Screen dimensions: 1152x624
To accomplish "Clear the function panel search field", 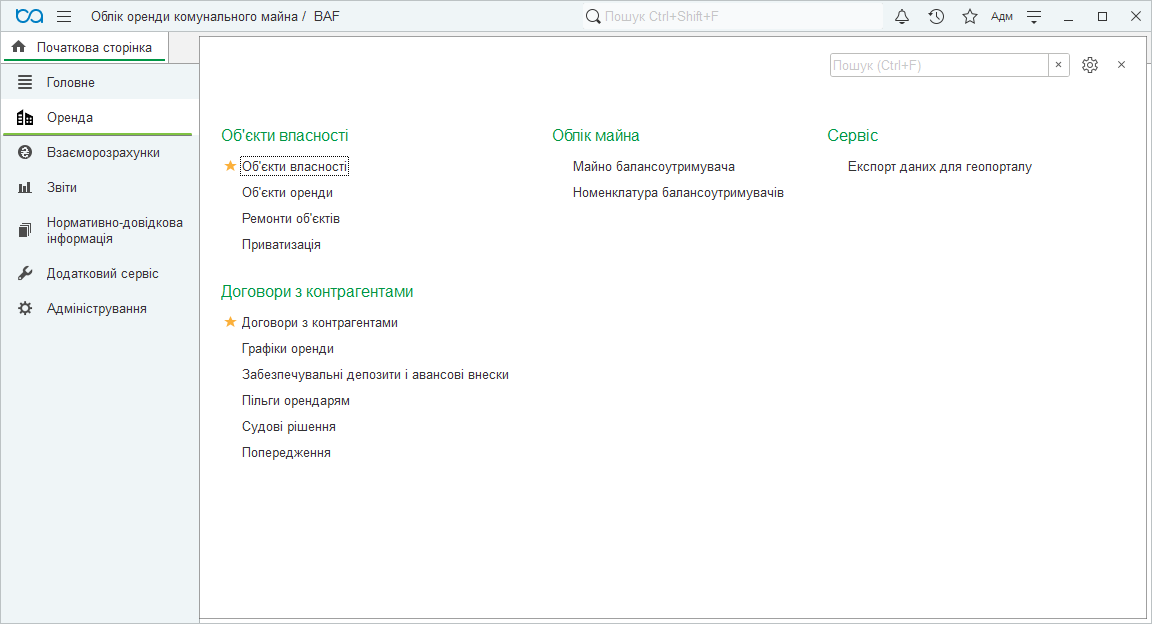I will tap(1058, 64).
